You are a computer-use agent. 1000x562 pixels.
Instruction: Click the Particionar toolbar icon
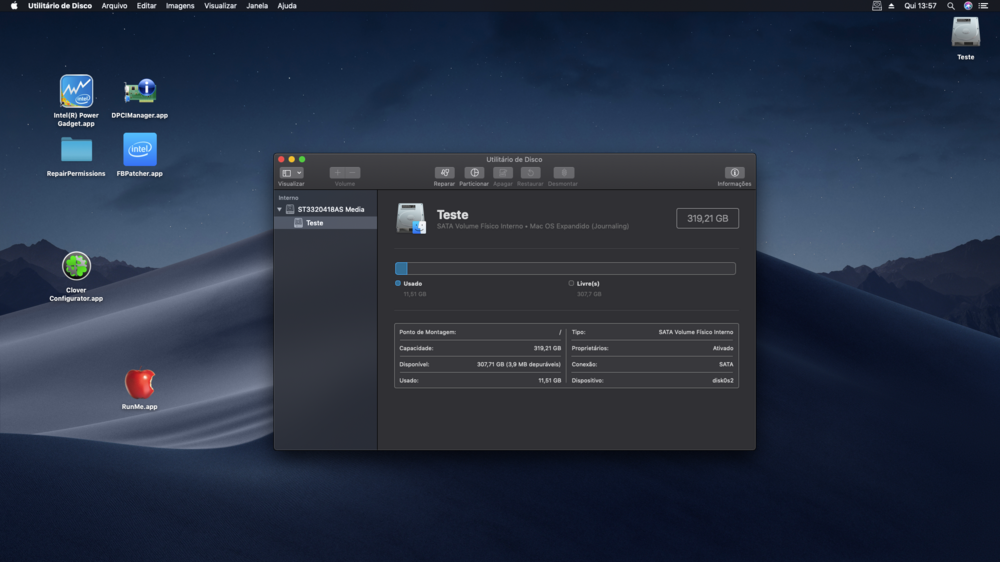[x=474, y=173]
